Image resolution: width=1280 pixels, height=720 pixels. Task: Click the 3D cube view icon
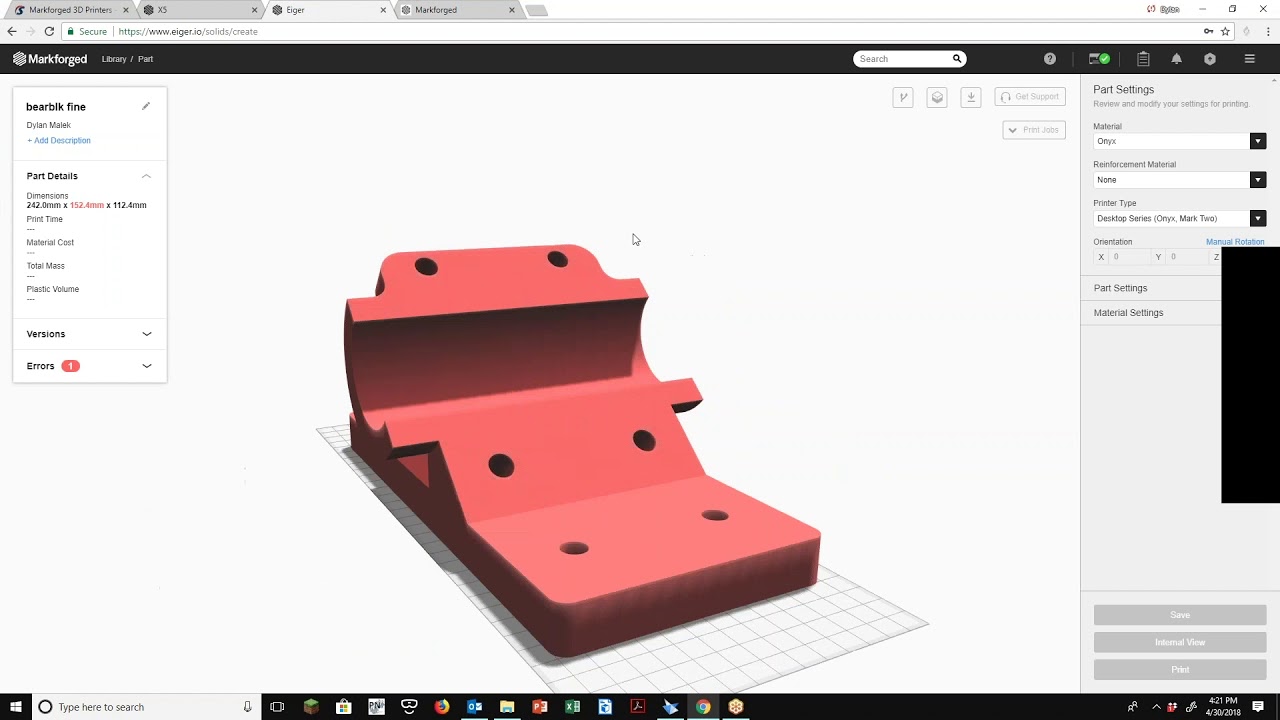pyautogui.click(x=937, y=97)
